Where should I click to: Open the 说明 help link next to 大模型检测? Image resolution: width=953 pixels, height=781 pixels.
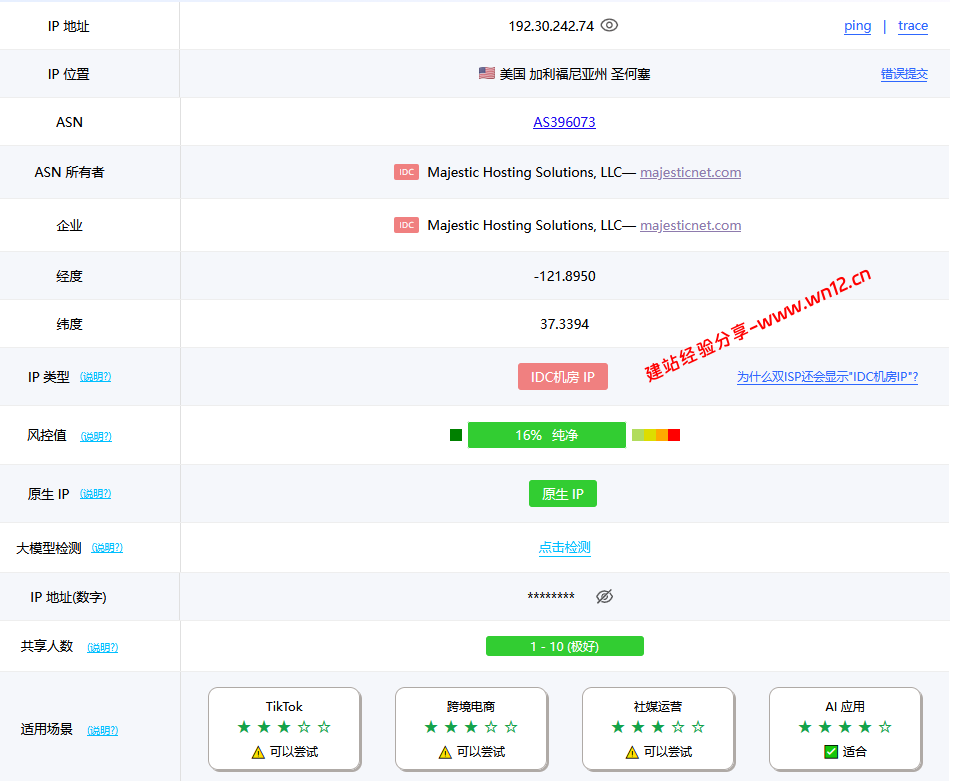[107, 548]
